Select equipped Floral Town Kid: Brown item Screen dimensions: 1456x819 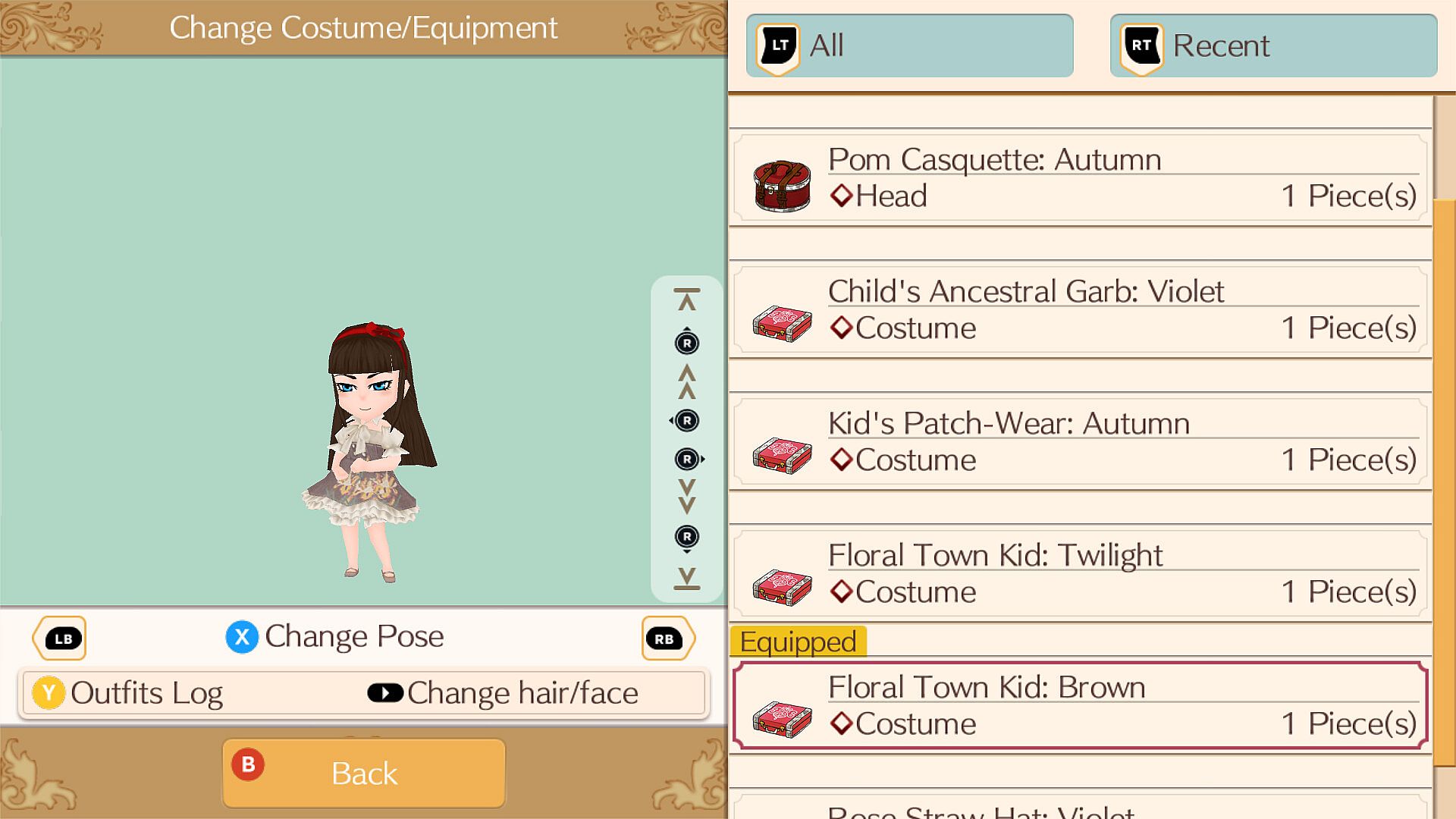click(x=1081, y=706)
